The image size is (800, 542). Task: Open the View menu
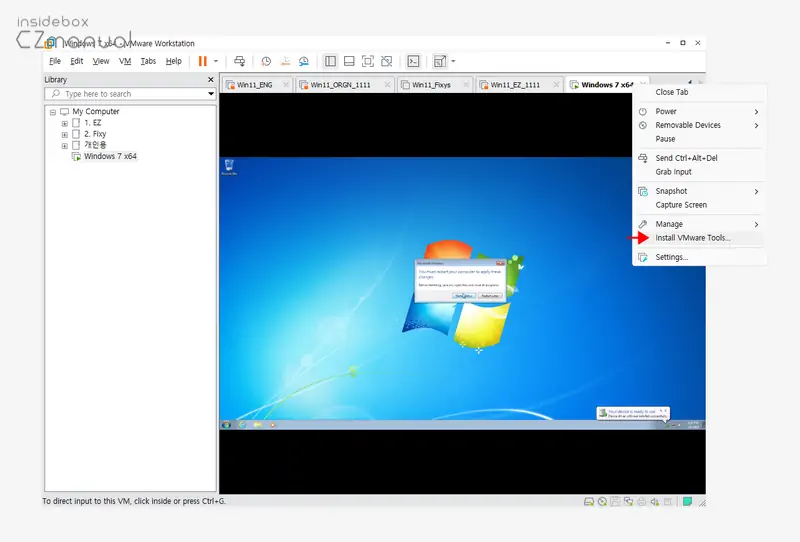[x=101, y=61]
